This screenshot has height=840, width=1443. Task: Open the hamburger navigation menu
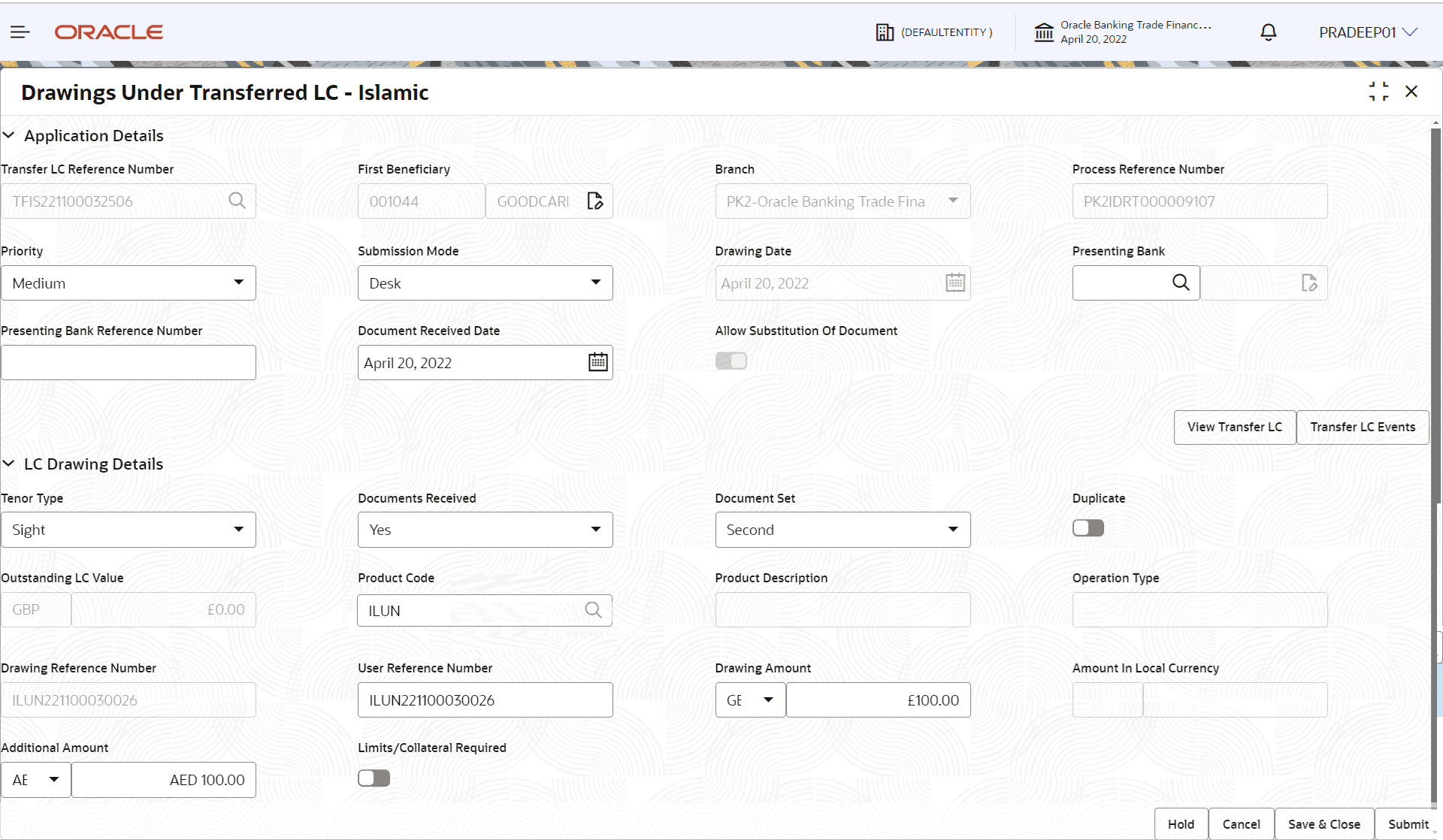(x=20, y=32)
